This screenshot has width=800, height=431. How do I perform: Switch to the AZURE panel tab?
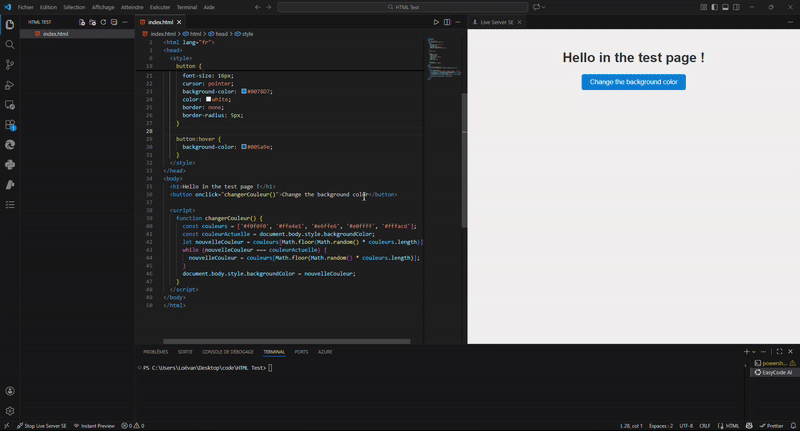325,352
